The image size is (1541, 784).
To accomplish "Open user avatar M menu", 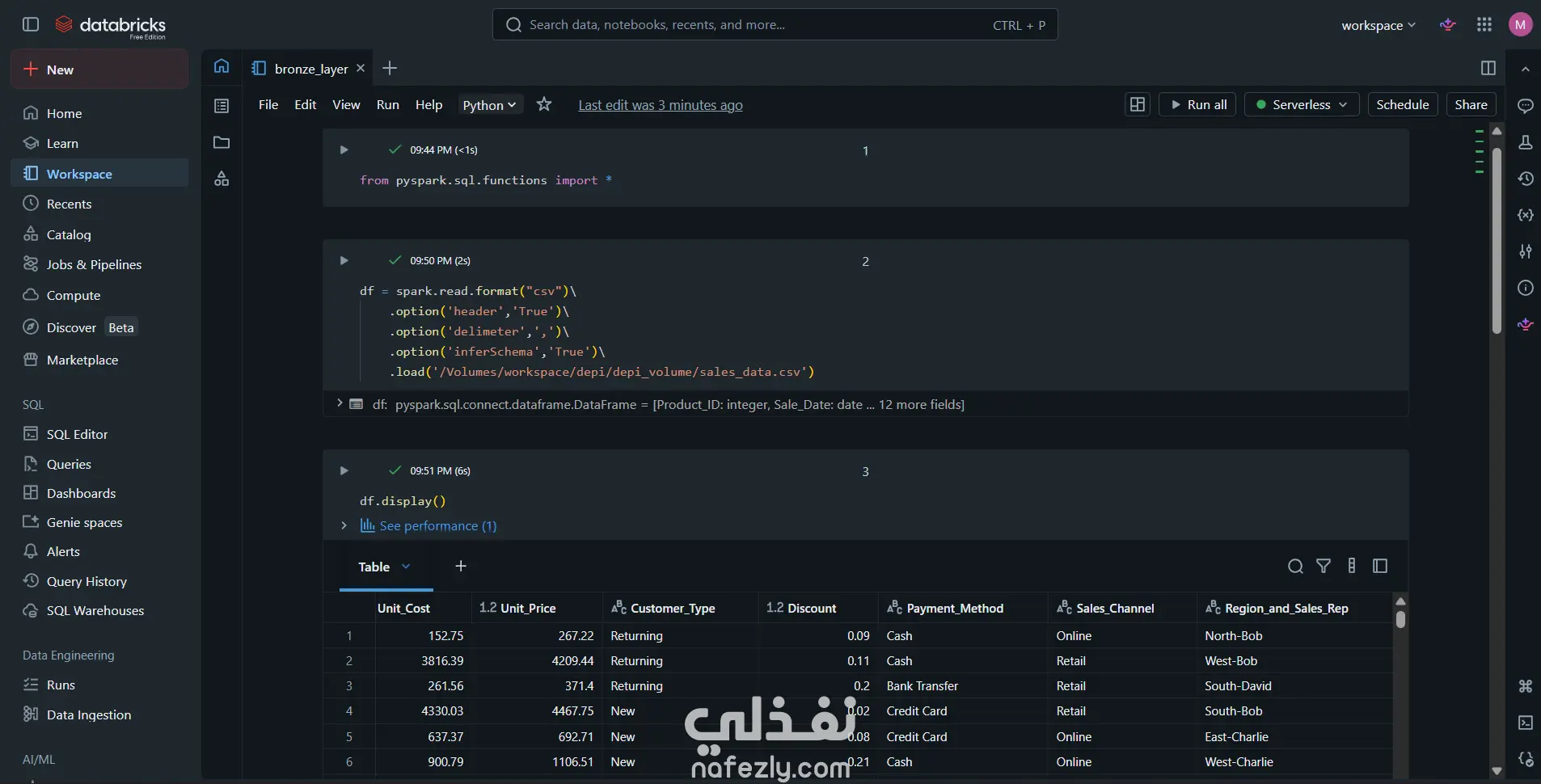I will click(x=1520, y=24).
